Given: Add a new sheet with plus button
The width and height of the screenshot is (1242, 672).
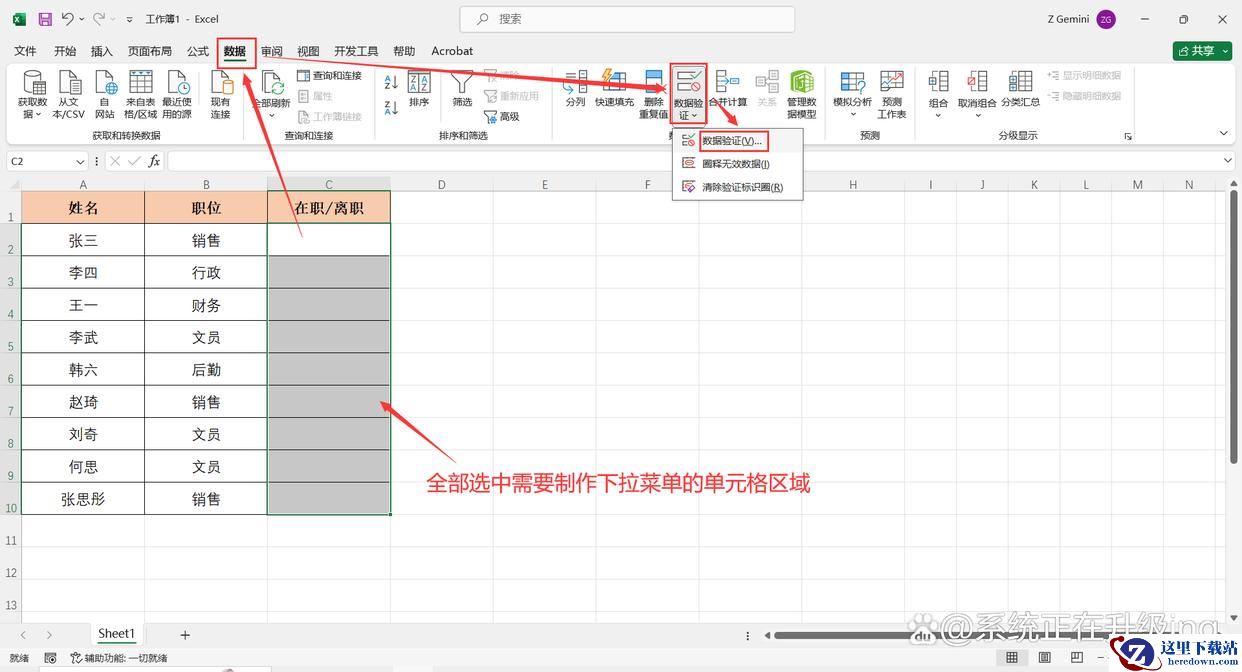Looking at the screenshot, I should (x=185, y=634).
